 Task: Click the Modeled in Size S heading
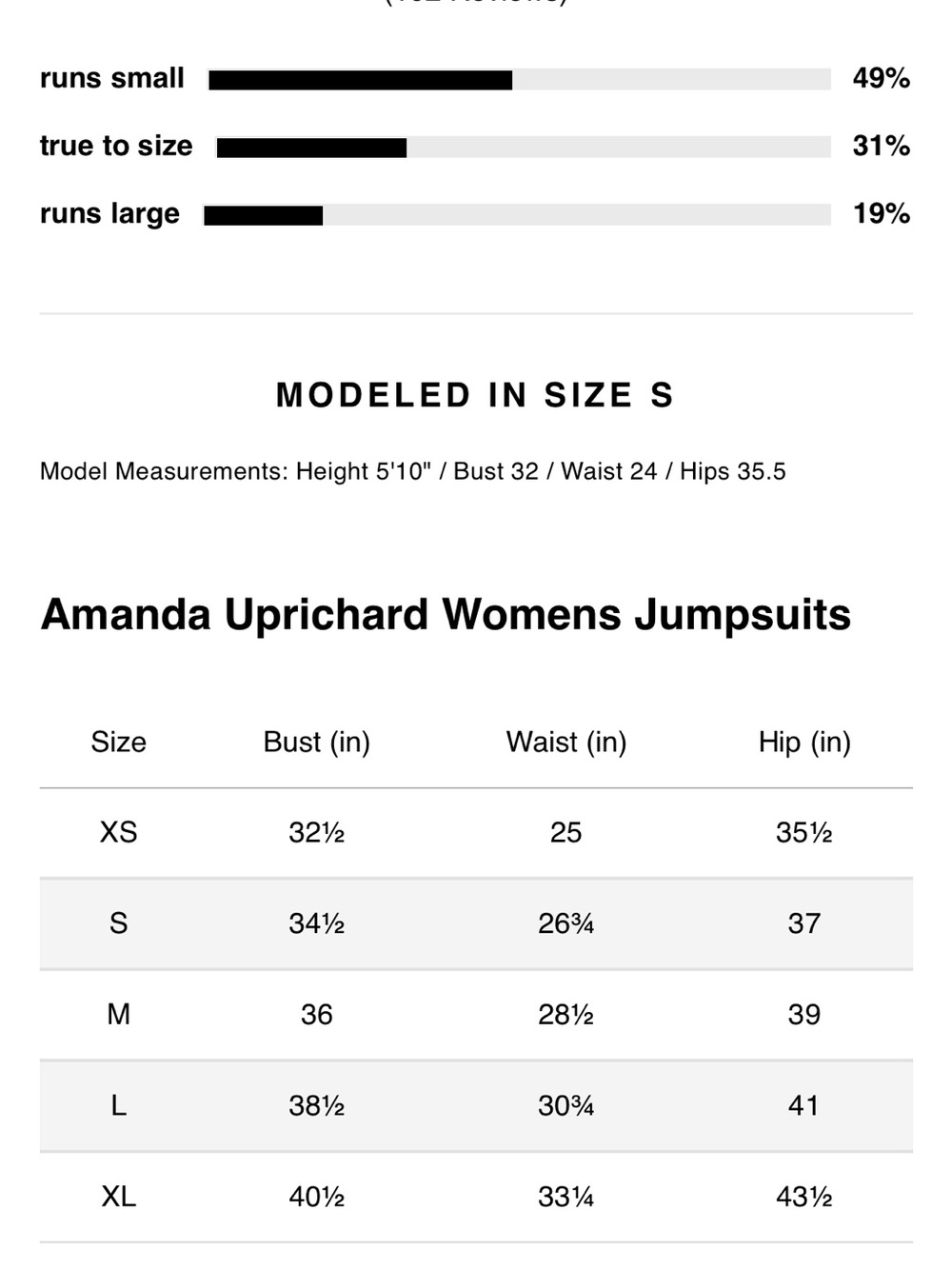(475, 395)
